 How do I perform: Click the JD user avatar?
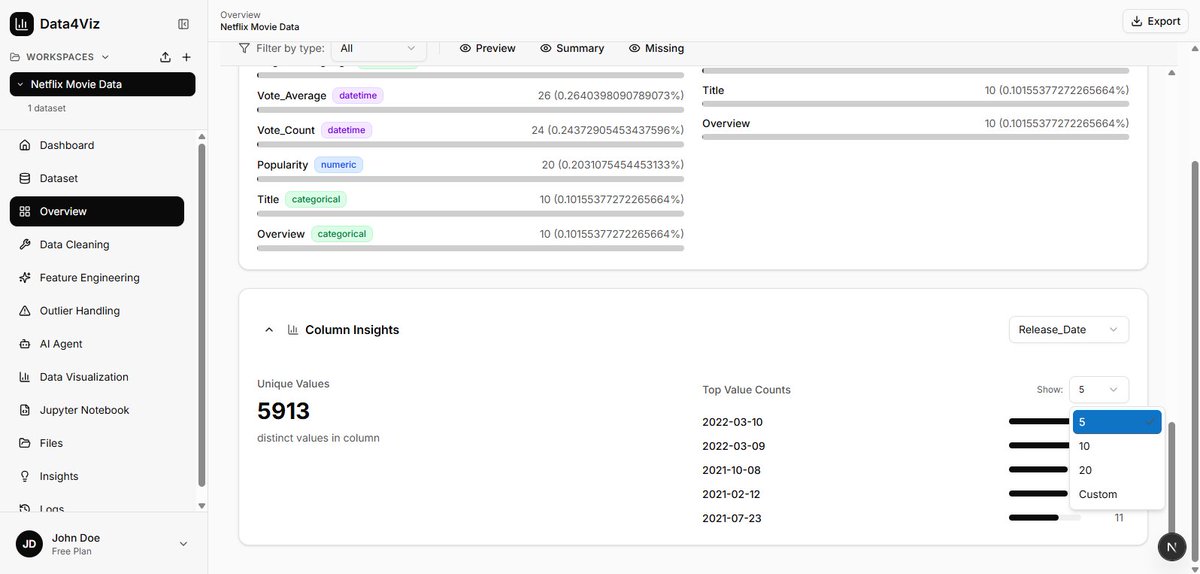tap(29, 544)
